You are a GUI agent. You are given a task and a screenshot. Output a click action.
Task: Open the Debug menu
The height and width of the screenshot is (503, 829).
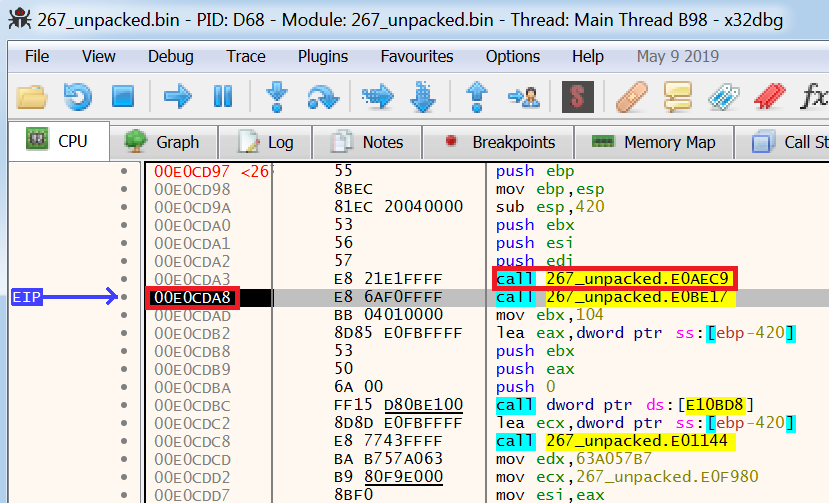coord(171,57)
